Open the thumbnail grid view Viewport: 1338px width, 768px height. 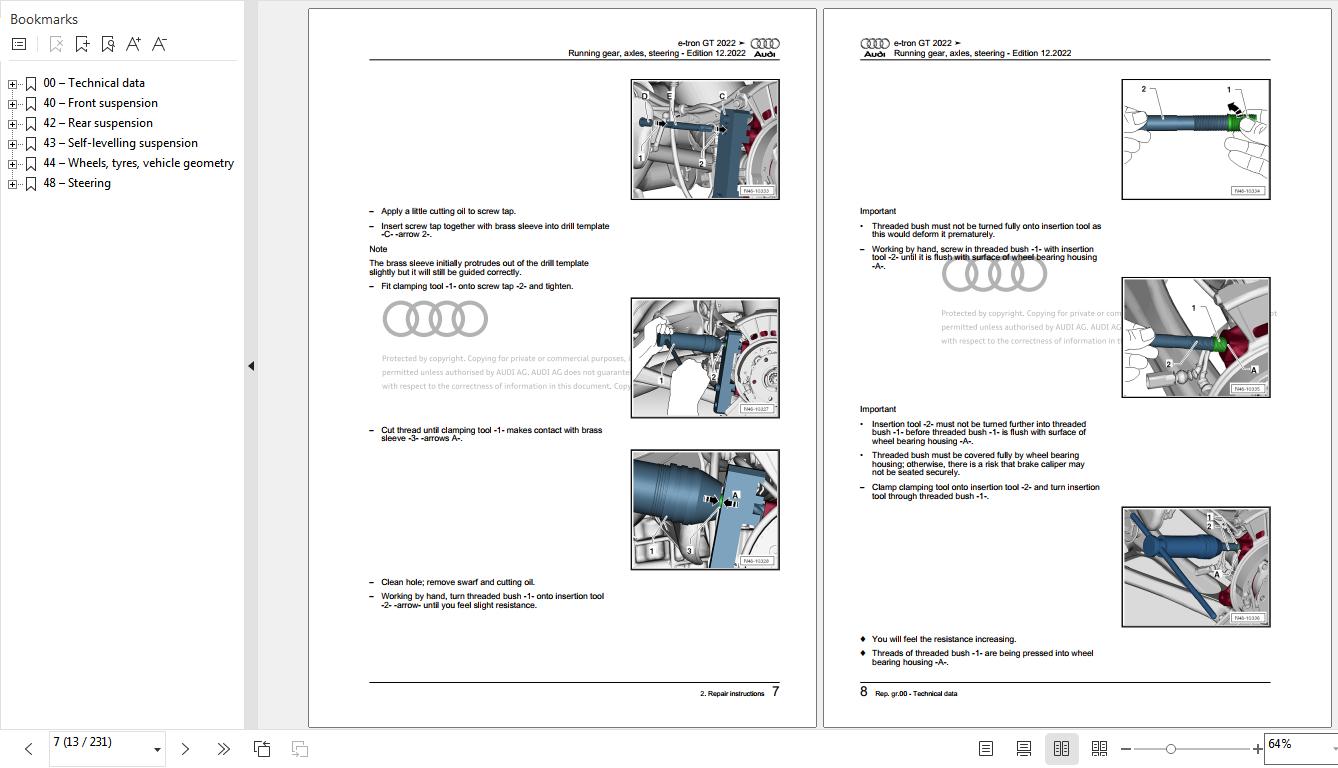[1099, 748]
